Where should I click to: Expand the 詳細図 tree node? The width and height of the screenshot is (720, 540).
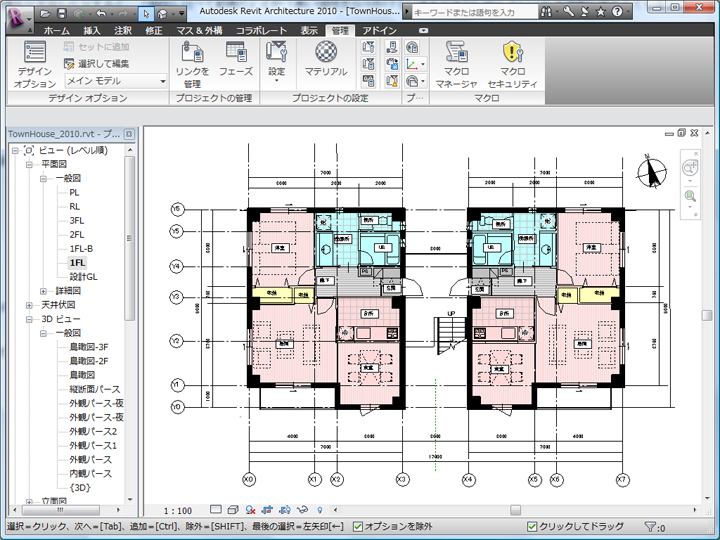point(43,291)
